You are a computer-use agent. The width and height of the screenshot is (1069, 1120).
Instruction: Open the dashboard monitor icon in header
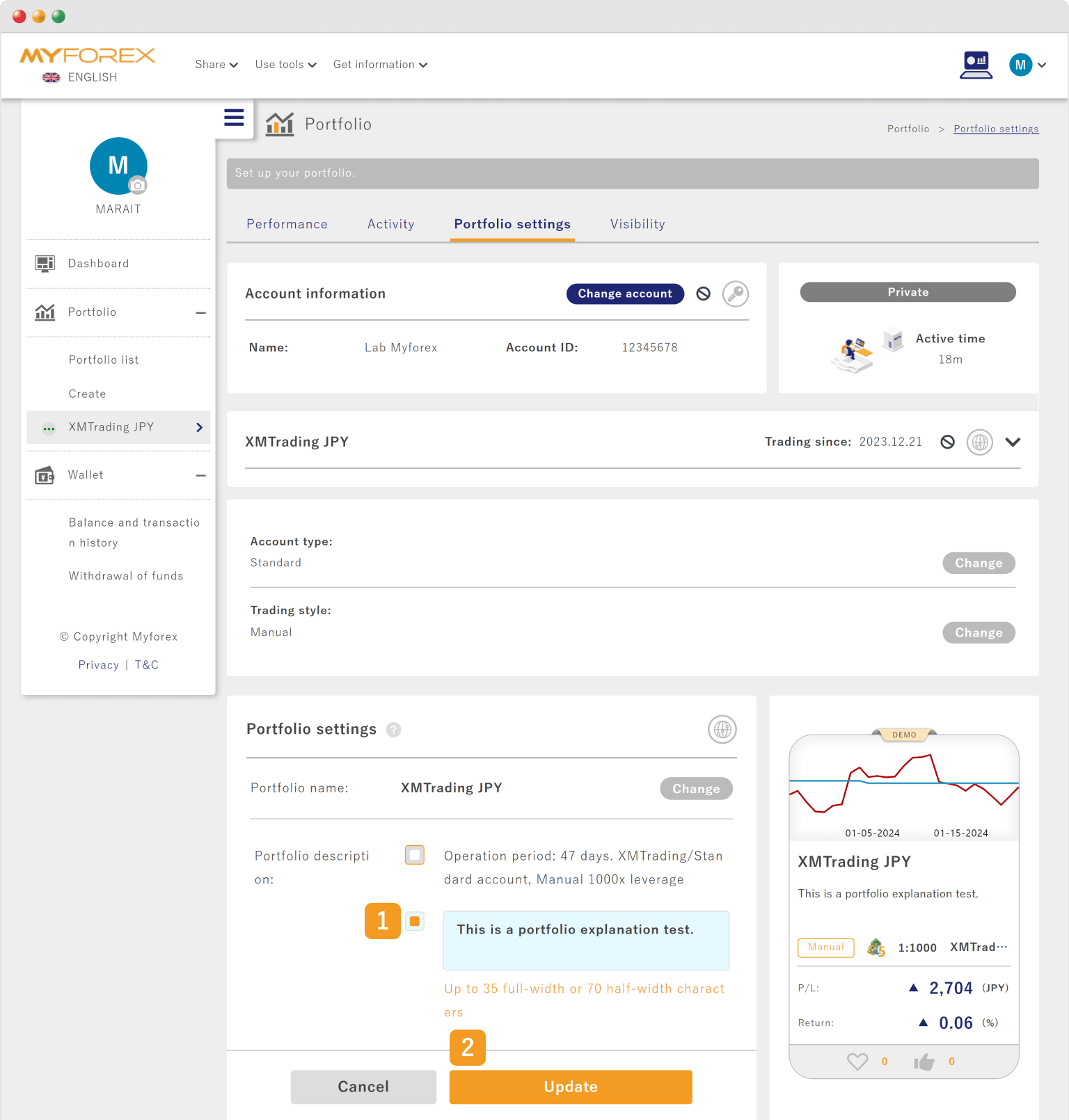point(976,65)
